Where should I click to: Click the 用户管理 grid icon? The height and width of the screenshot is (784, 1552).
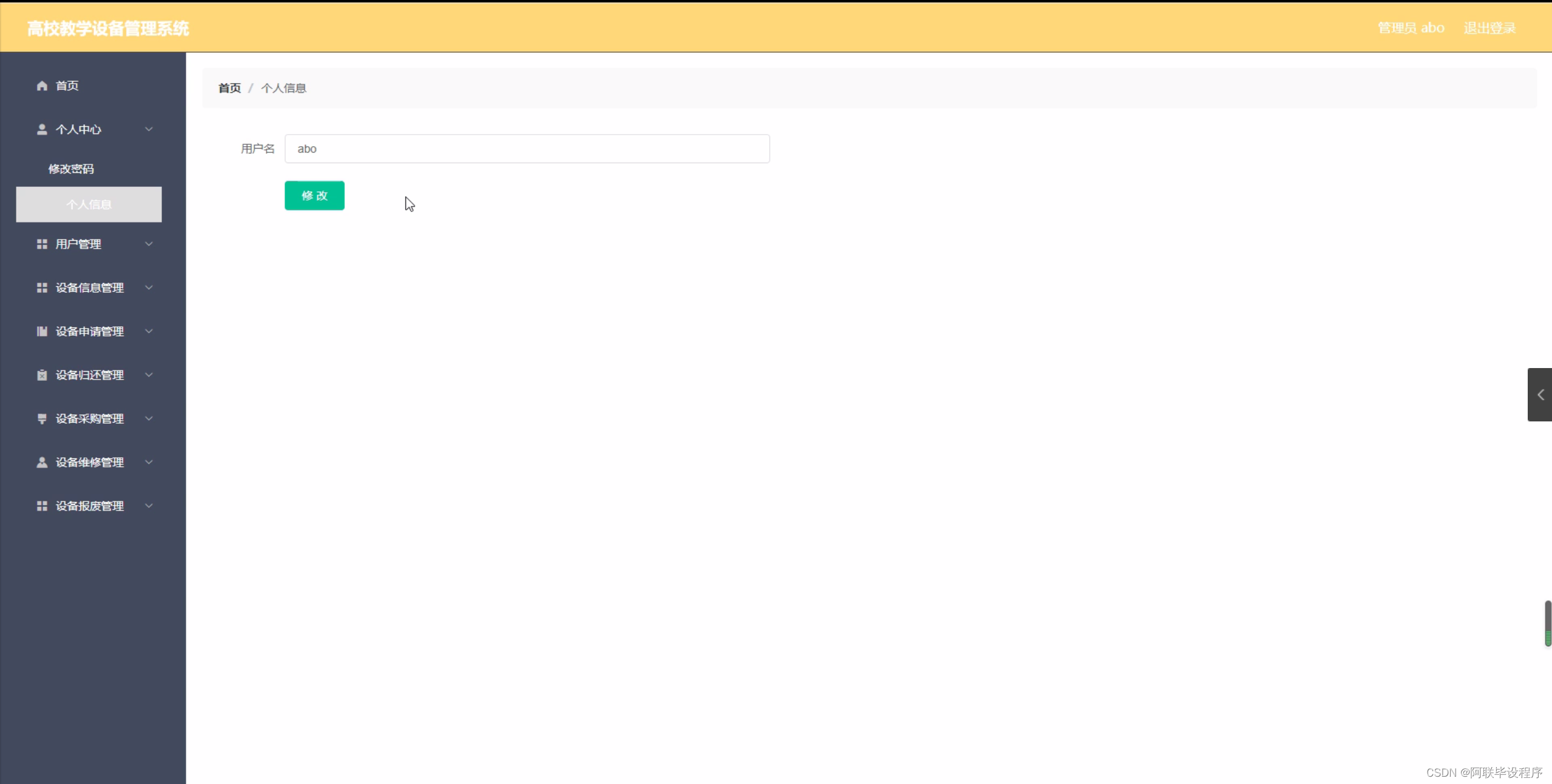point(41,244)
